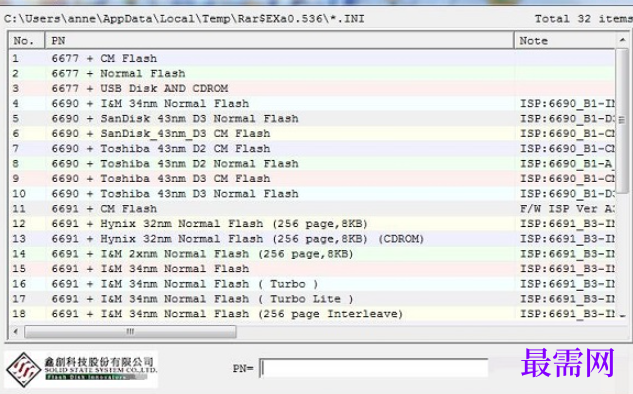Select '6690 + Toshiba 43nm D3 CM Flash'
Screen dimensions: 633x394
312,178
